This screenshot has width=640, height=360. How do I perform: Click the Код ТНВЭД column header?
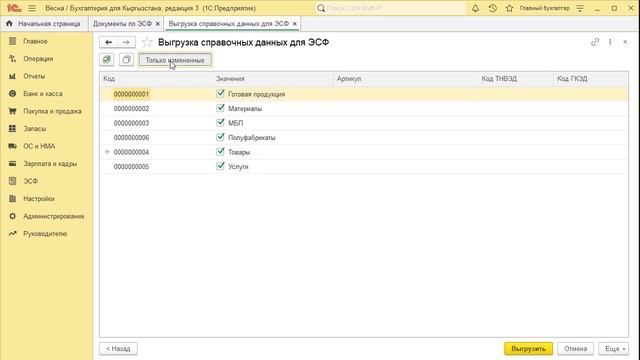tap(516, 79)
